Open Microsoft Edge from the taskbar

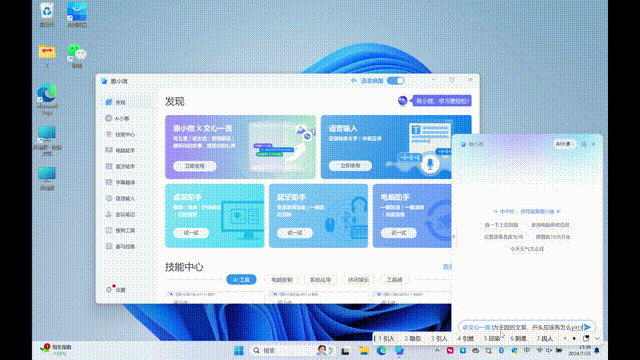coord(382,350)
